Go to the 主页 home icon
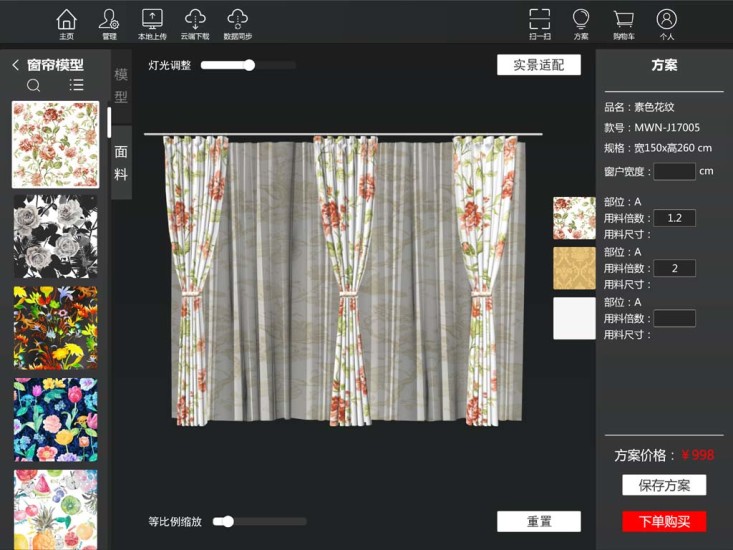This screenshot has height=550, width=733. point(66,22)
